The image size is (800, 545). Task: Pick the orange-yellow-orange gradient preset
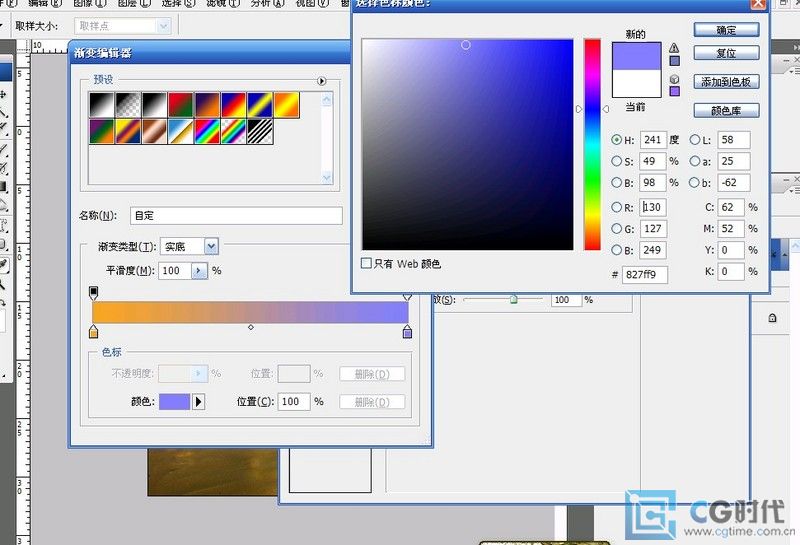[287, 105]
